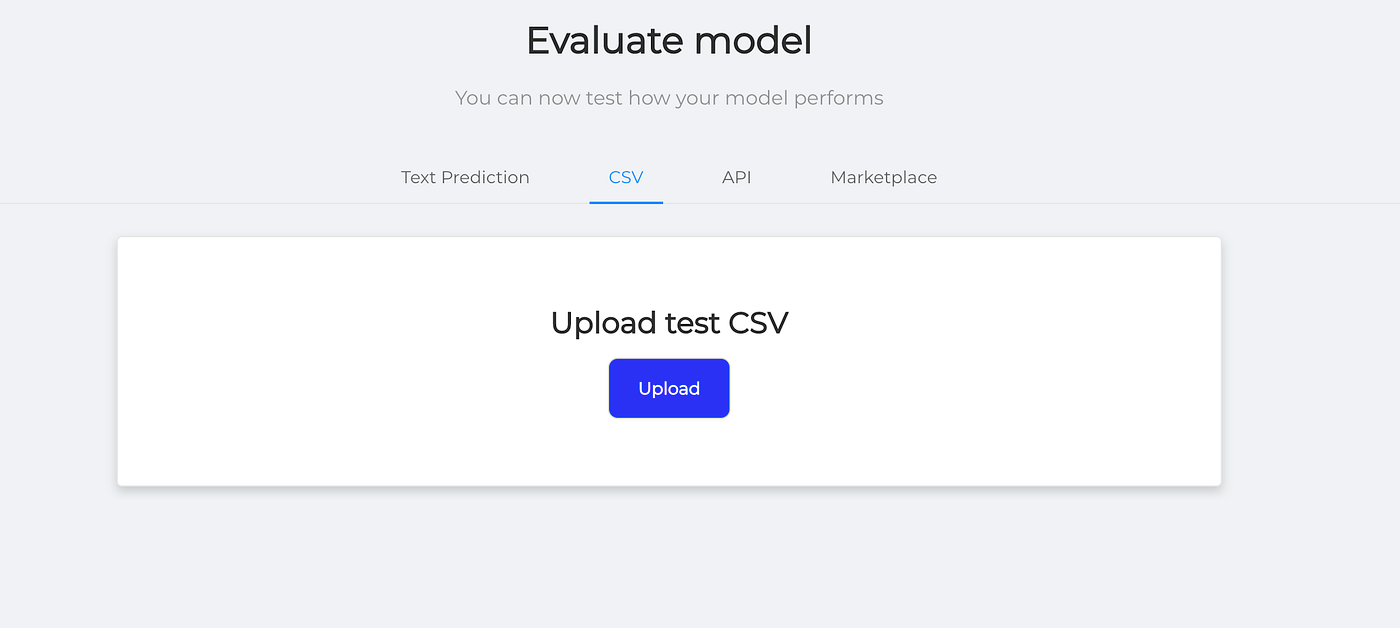The height and width of the screenshot is (628, 1400).
Task: Select Marketplace to explore models
Action: click(883, 177)
